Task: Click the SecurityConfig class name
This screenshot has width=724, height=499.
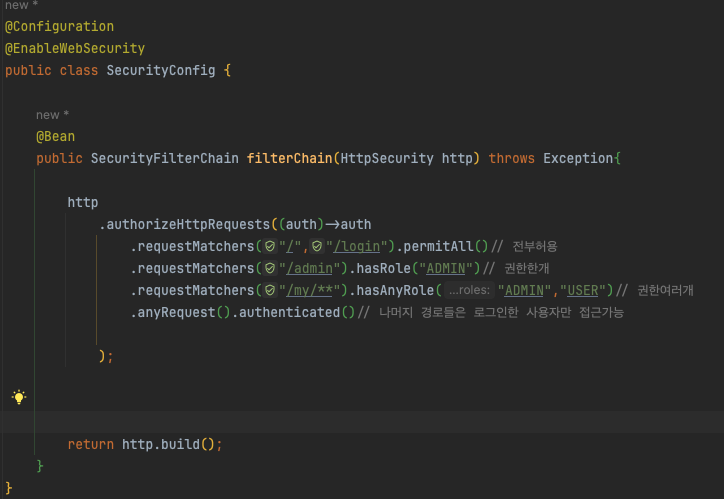Action: click(161, 70)
